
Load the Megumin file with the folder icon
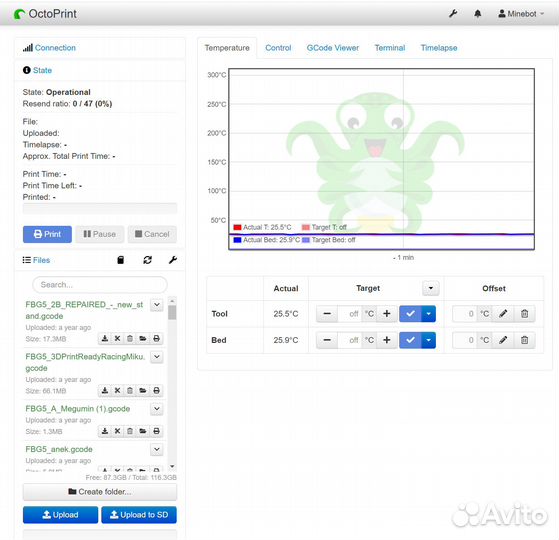[143, 431]
